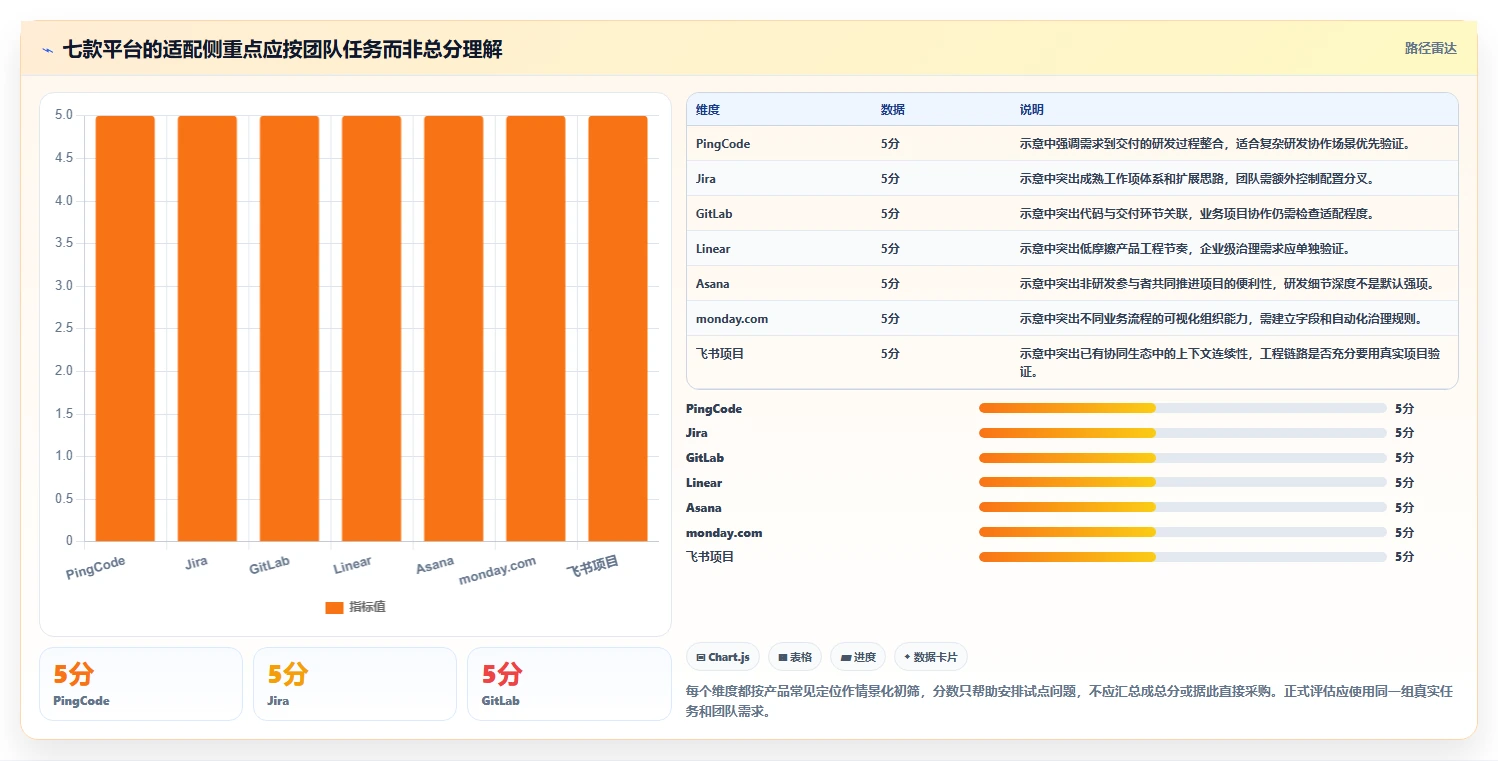Click the 维度 column header

pos(708,109)
